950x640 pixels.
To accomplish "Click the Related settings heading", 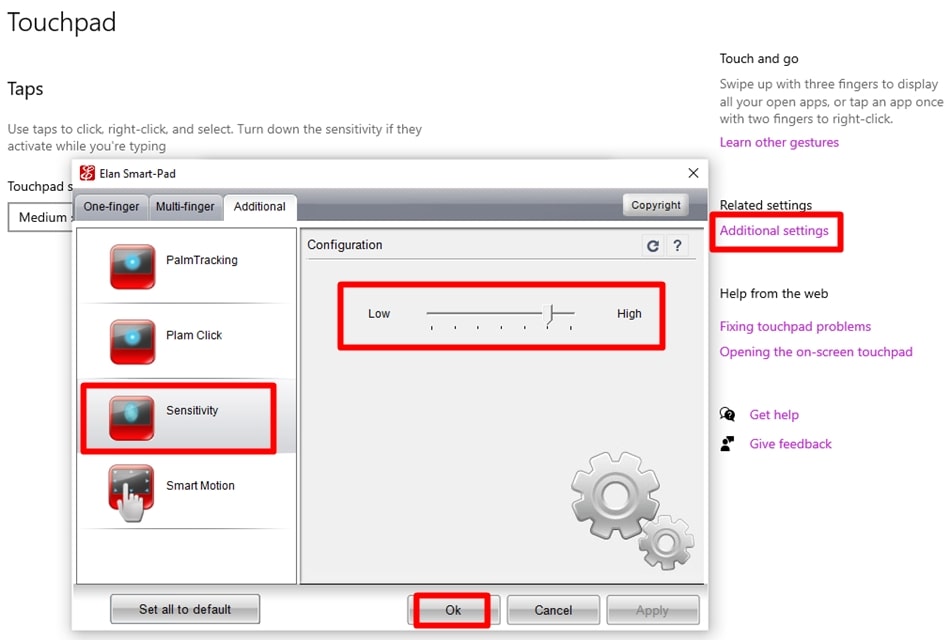I will (x=765, y=205).
